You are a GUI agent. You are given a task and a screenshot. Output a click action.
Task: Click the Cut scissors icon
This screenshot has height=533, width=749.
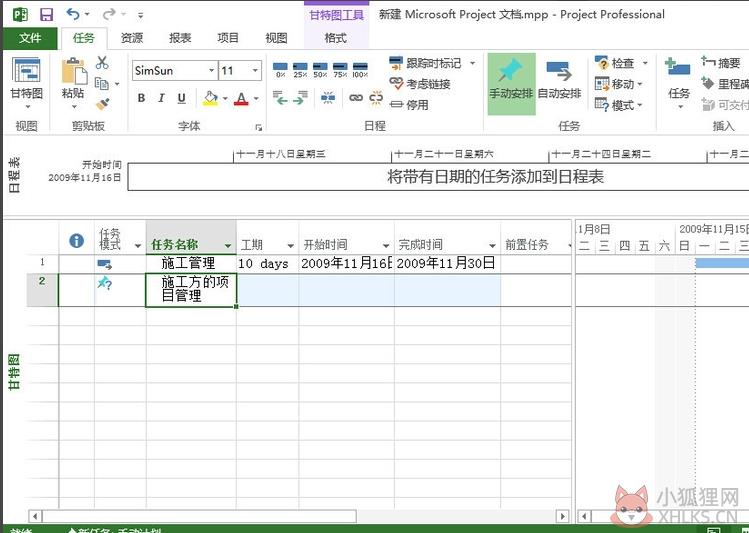pyautogui.click(x=102, y=63)
